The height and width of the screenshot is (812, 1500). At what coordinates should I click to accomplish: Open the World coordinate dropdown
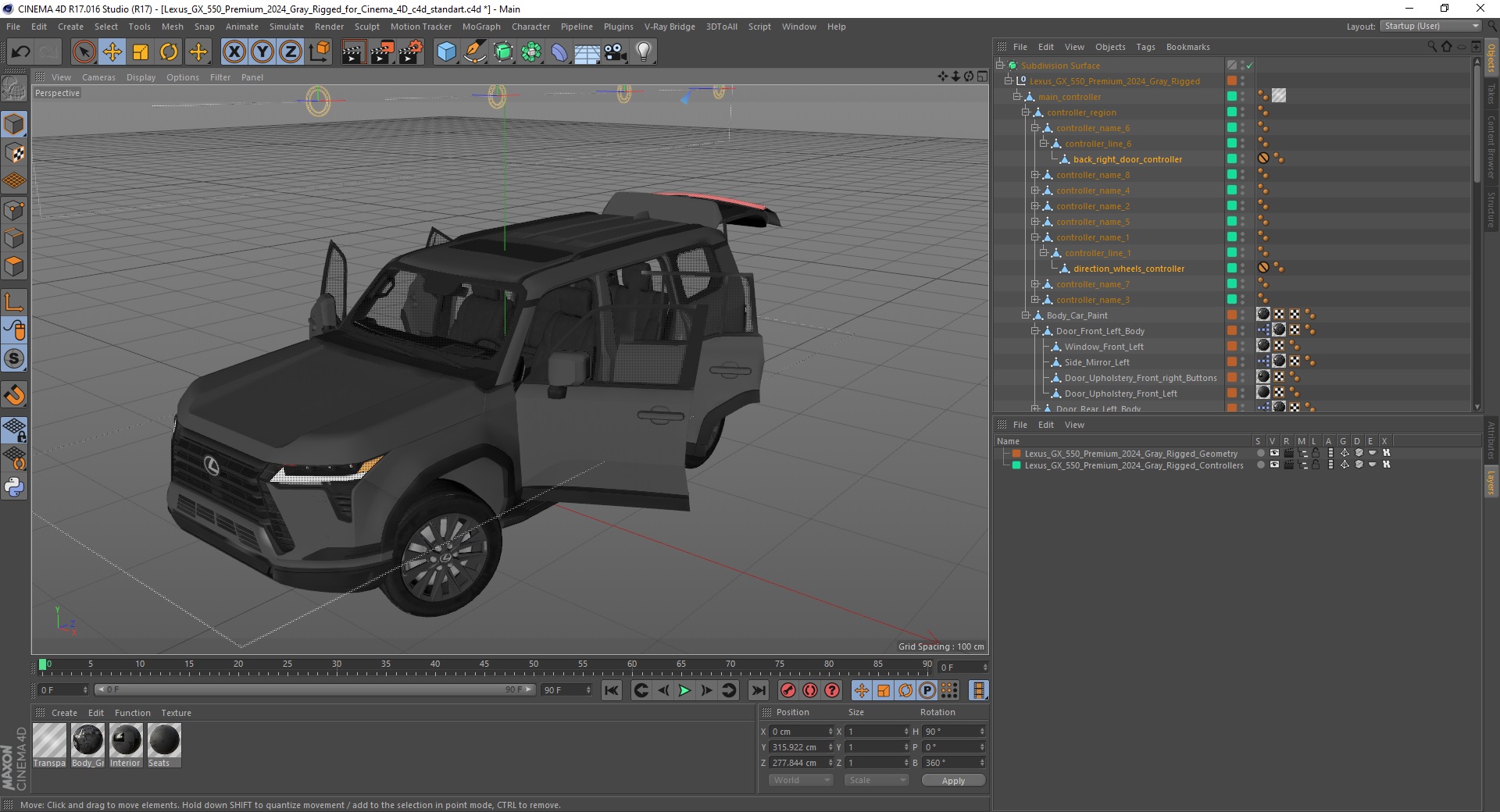(801, 780)
